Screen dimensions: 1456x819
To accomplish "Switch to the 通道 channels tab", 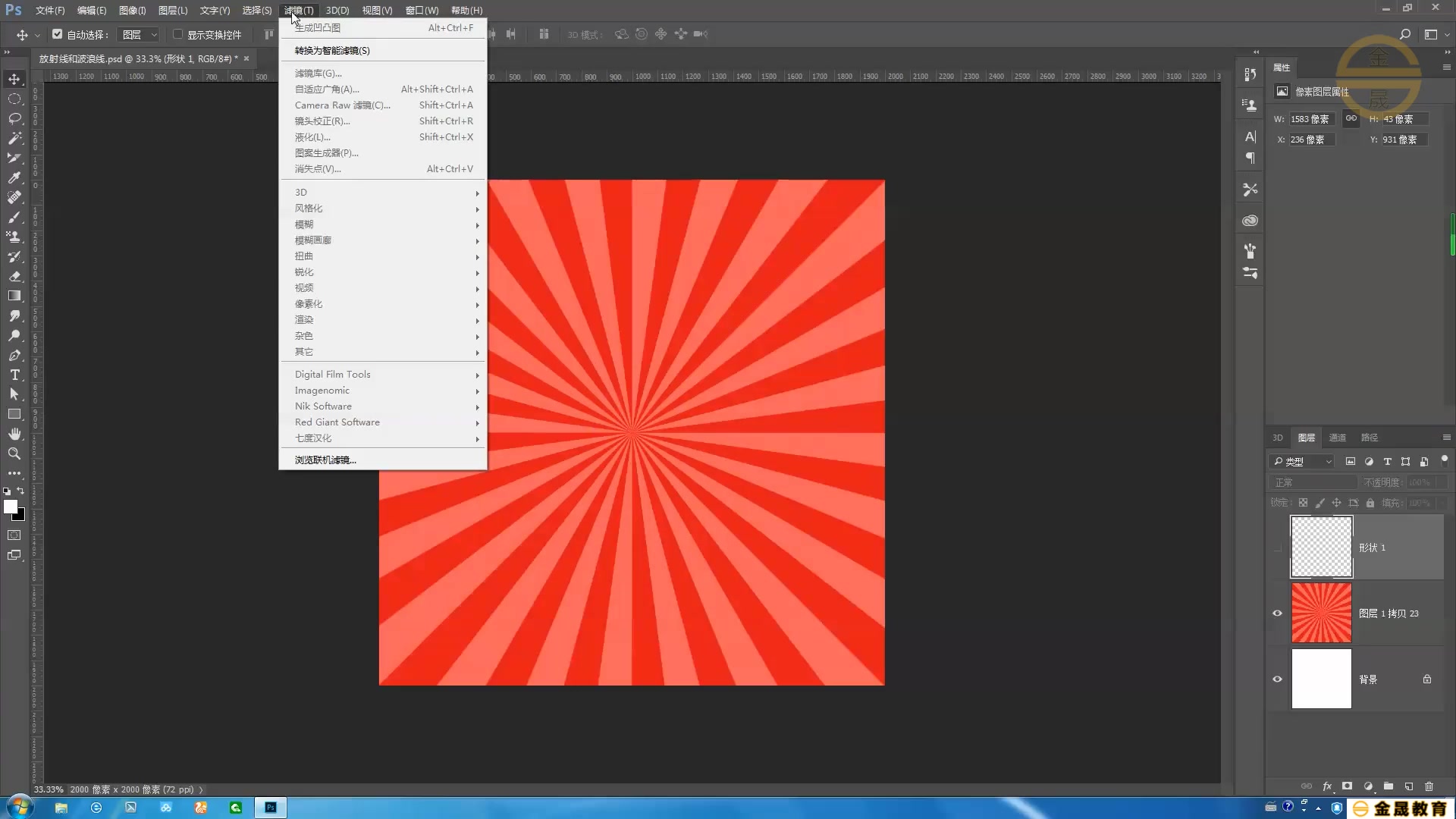I will [x=1337, y=438].
